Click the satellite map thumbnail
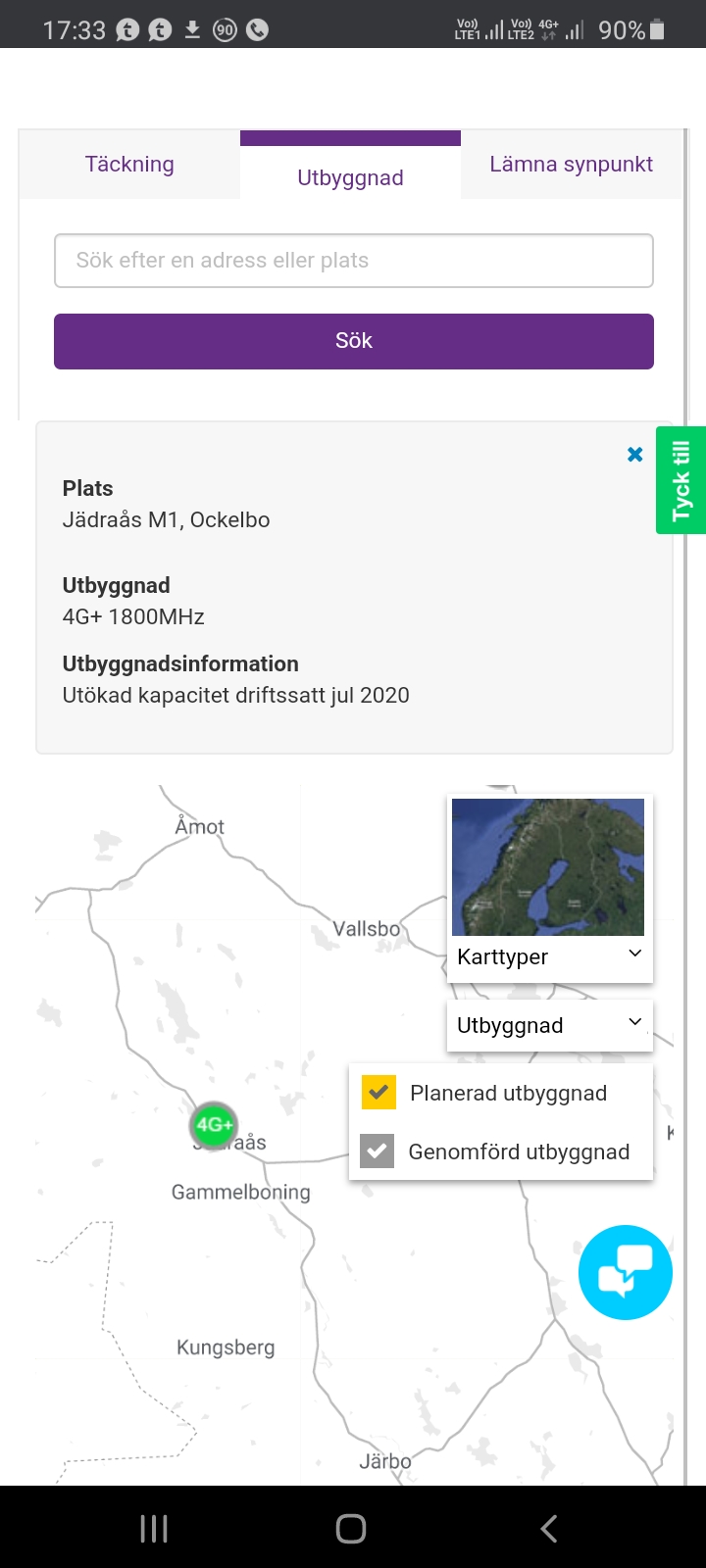Screen dimensions: 706x1568 point(548,866)
